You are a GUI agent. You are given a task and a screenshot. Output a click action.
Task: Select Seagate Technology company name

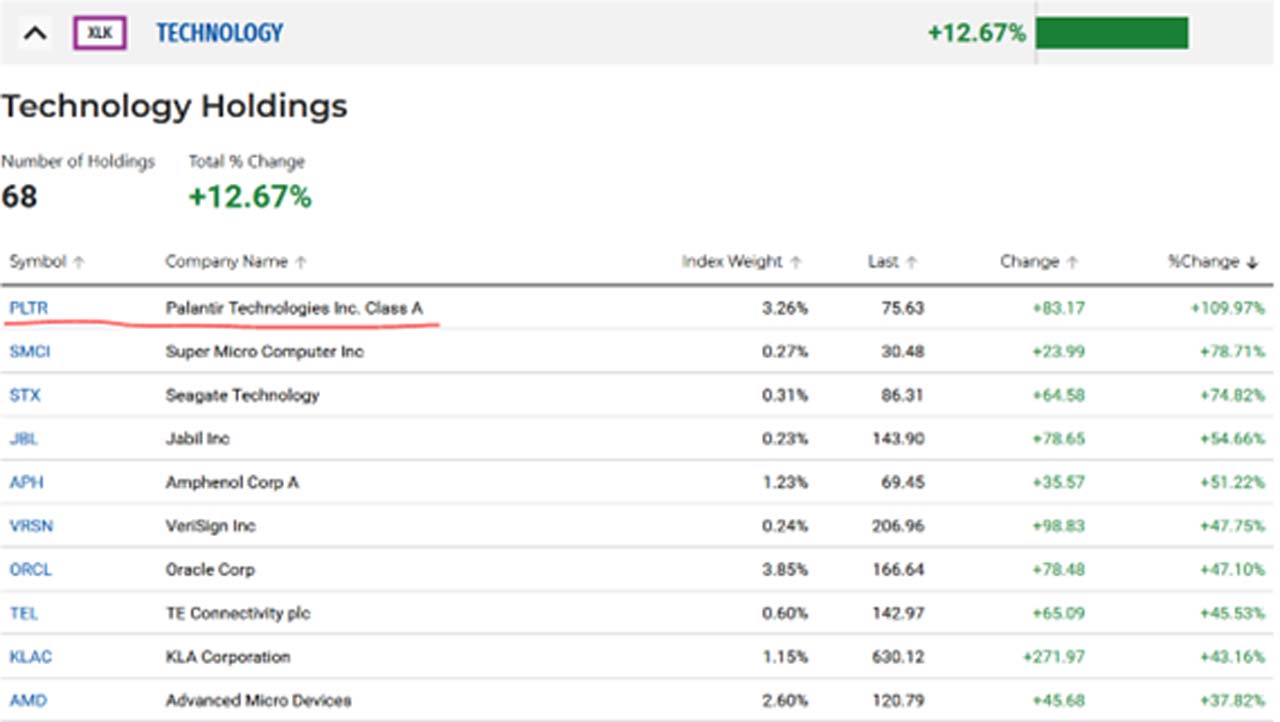point(242,395)
